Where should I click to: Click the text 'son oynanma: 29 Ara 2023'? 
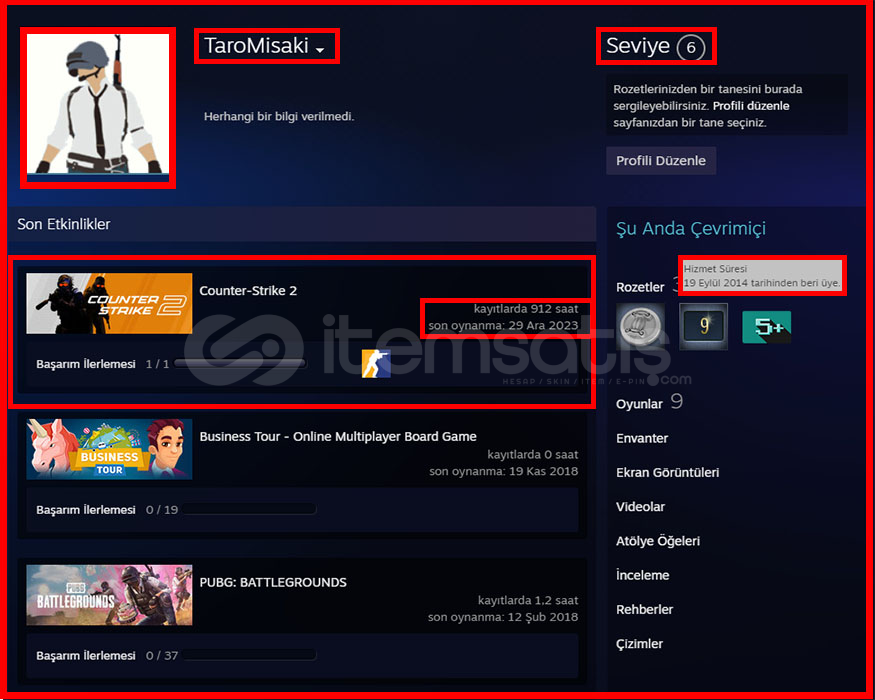coord(503,325)
